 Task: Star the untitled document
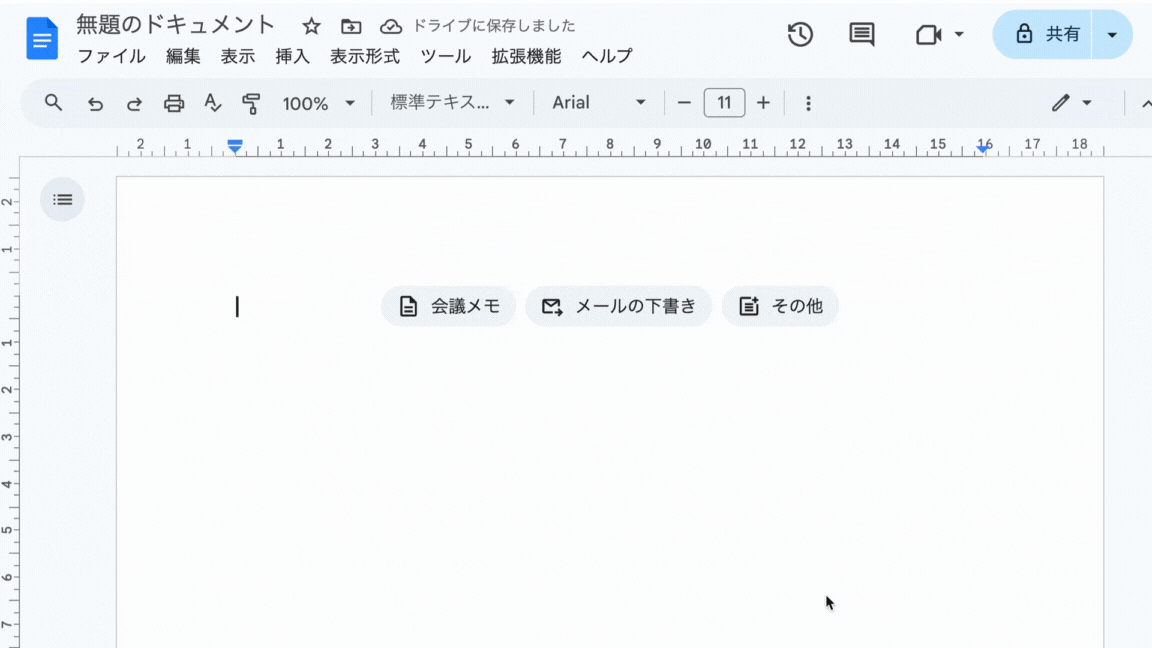[x=312, y=26]
